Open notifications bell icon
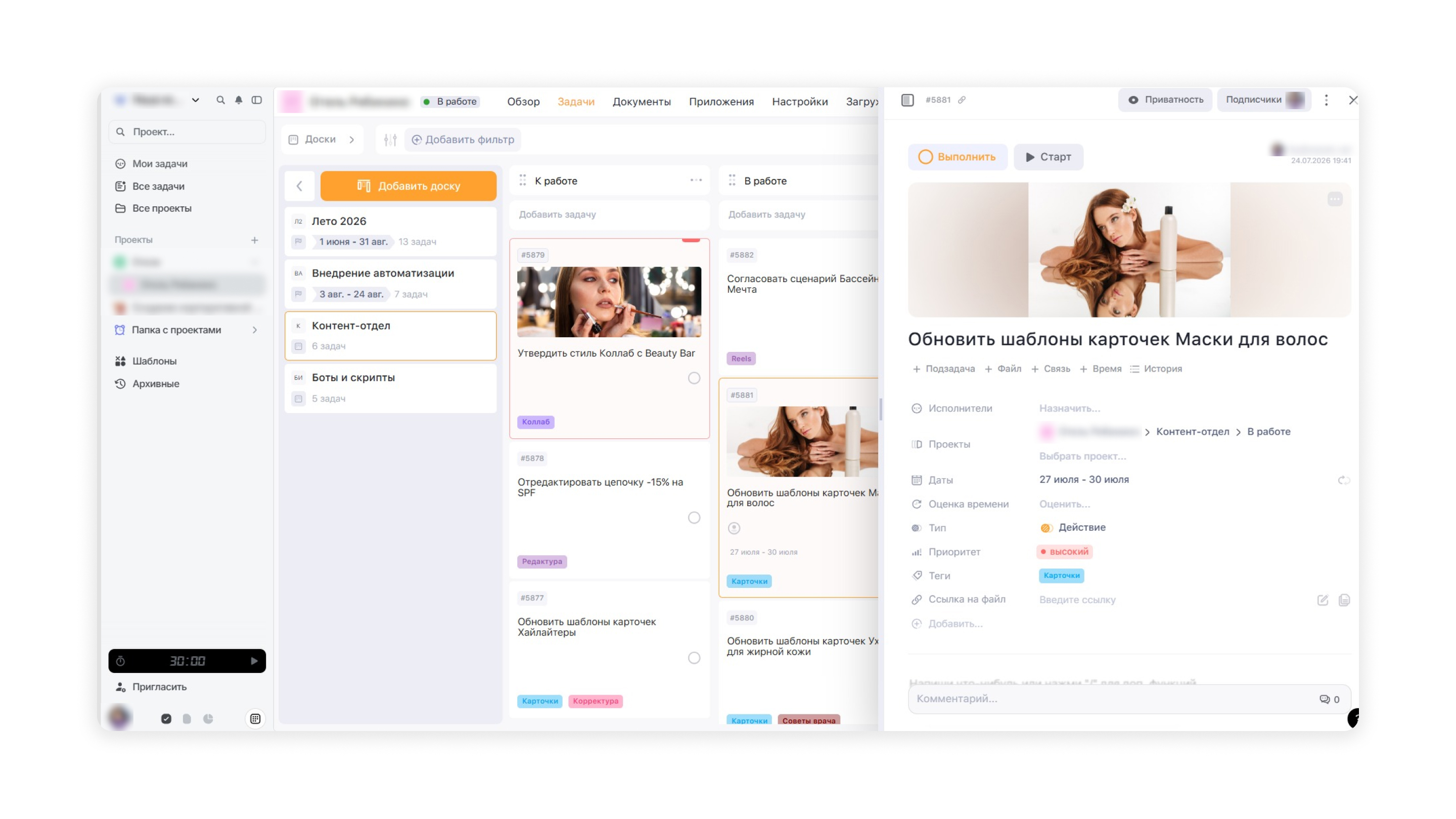The image size is (1456, 819). [x=239, y=100]
